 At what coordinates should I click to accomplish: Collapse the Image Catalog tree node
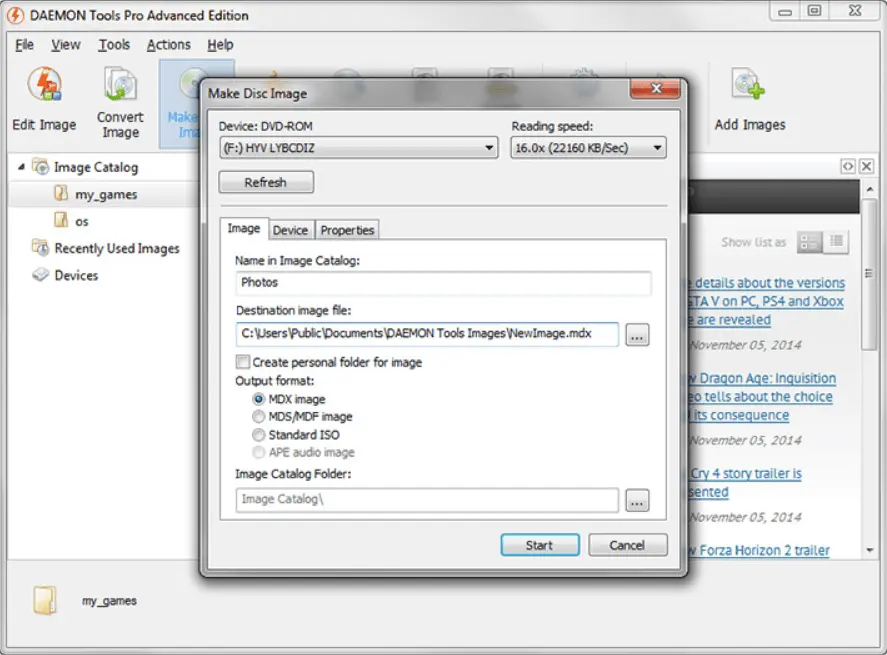[22, 167]
